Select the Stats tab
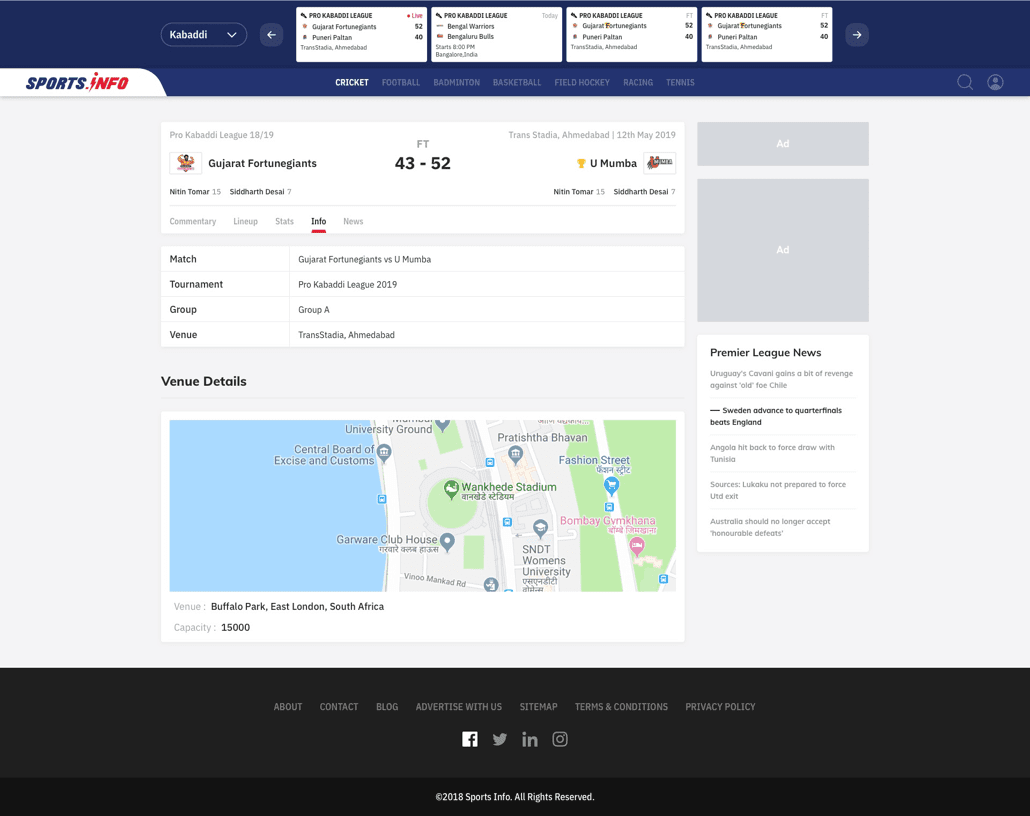This screenshot has width=1030, height=816. 284,221
